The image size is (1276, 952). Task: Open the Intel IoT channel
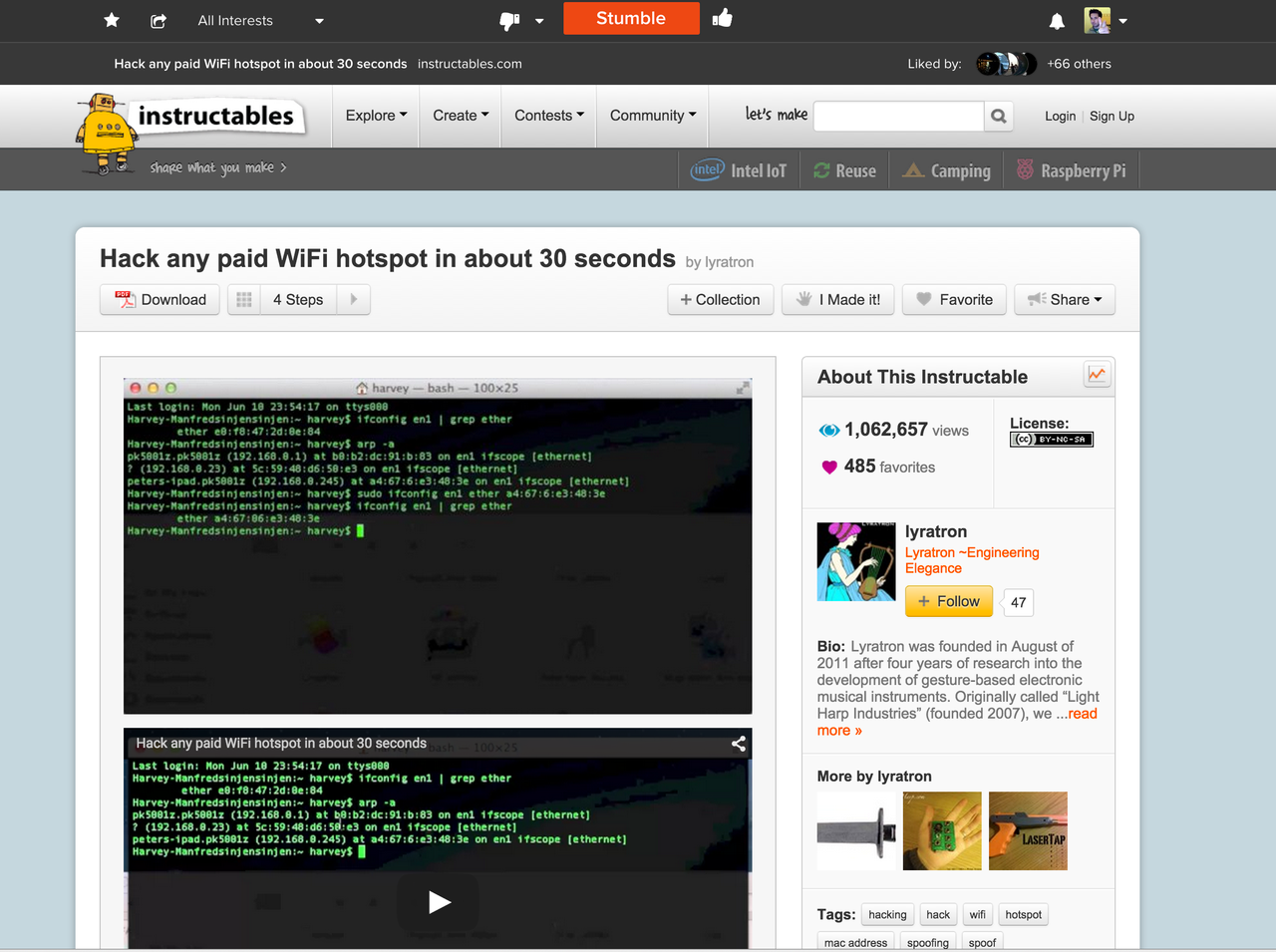[x=739, y=170]
